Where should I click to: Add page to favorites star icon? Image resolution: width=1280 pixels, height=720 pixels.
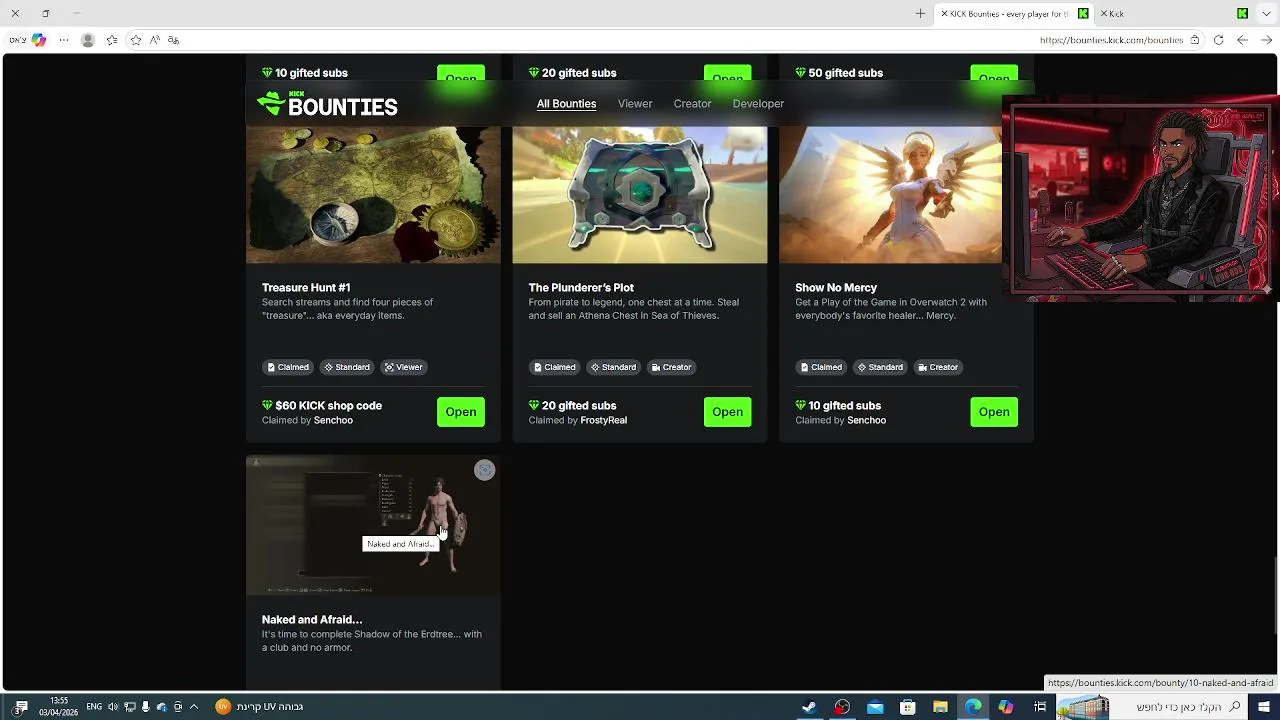[x=136, y=40]
